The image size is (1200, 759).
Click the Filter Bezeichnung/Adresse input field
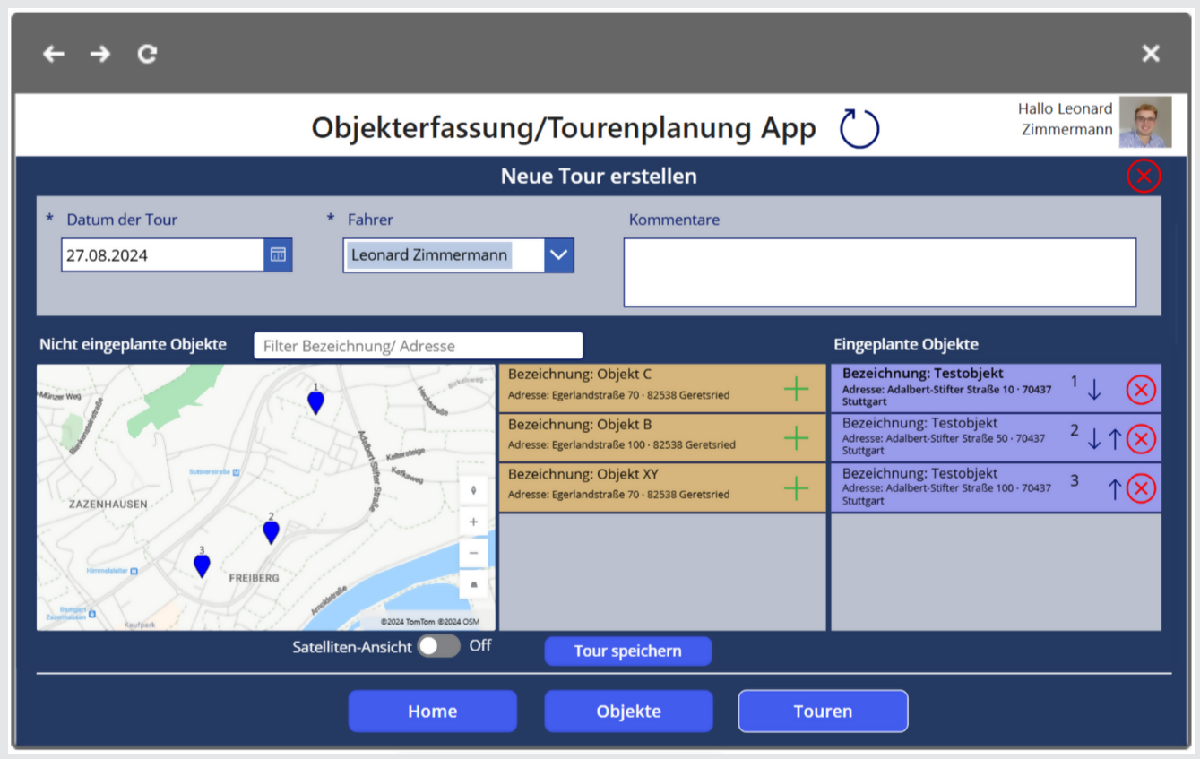click(x=418, y=345)
